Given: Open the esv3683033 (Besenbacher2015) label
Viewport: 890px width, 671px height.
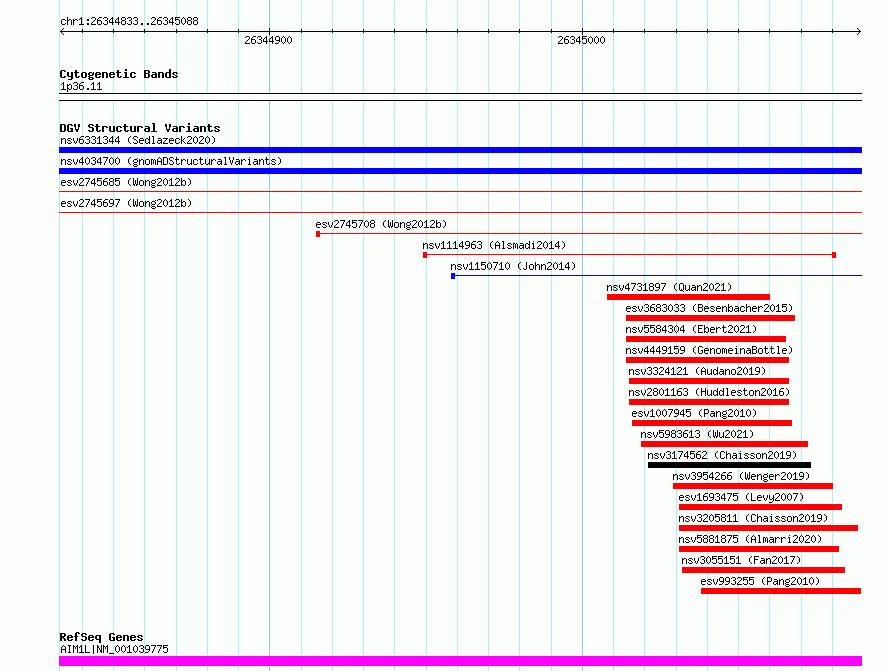Looking at the screenshot, I should click(709, 308).
